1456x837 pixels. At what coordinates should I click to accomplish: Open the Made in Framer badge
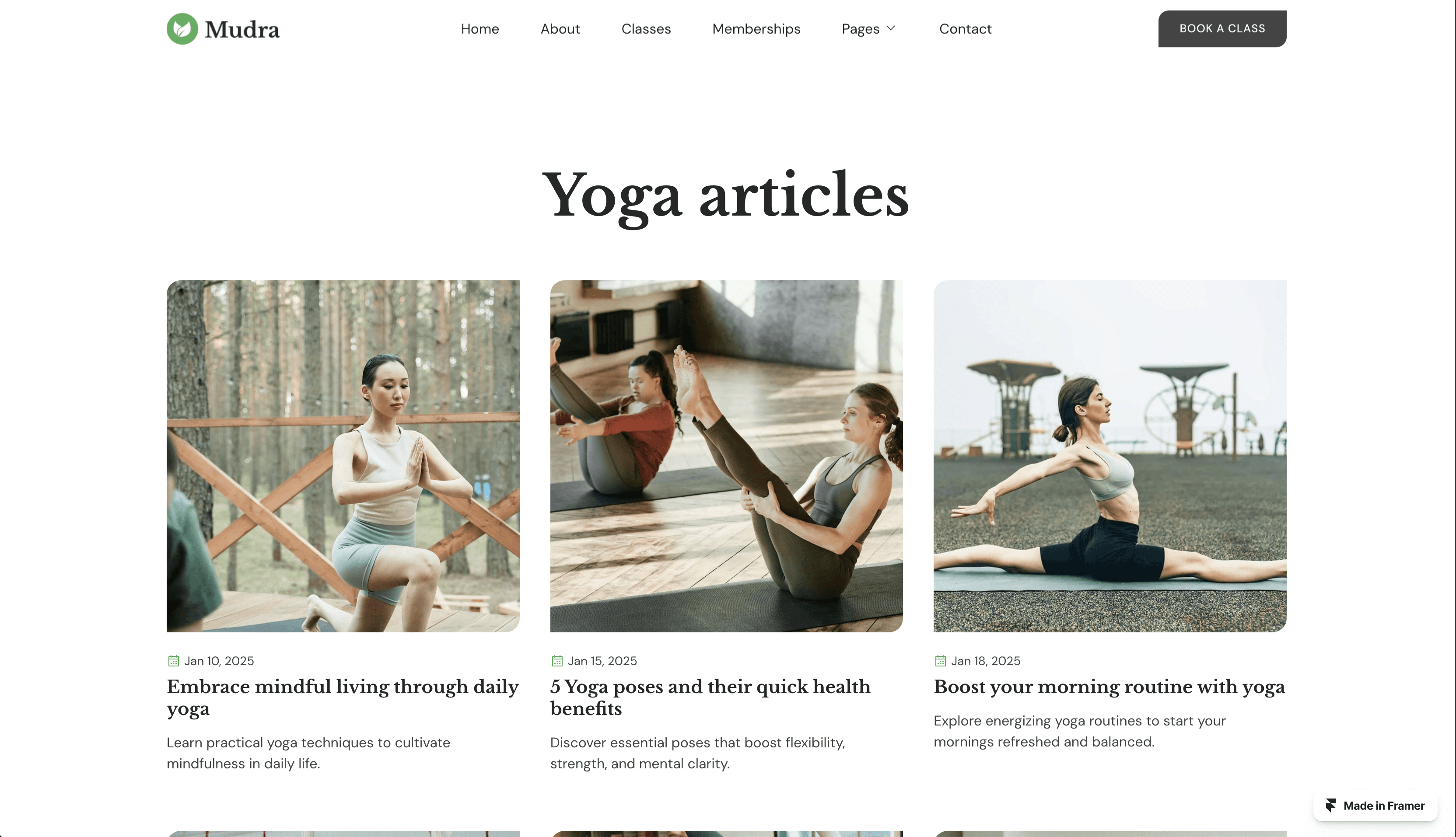1375,806
